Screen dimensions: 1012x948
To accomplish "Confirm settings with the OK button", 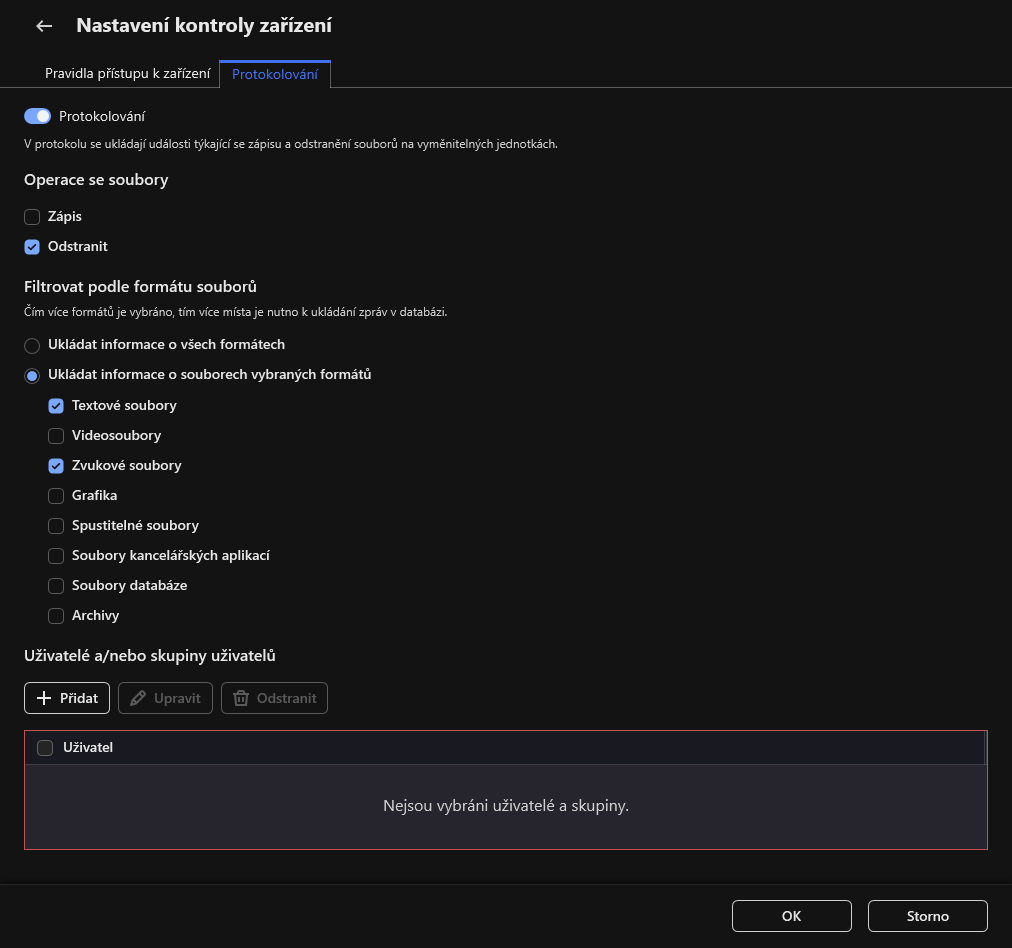I will tap(791, 915).
